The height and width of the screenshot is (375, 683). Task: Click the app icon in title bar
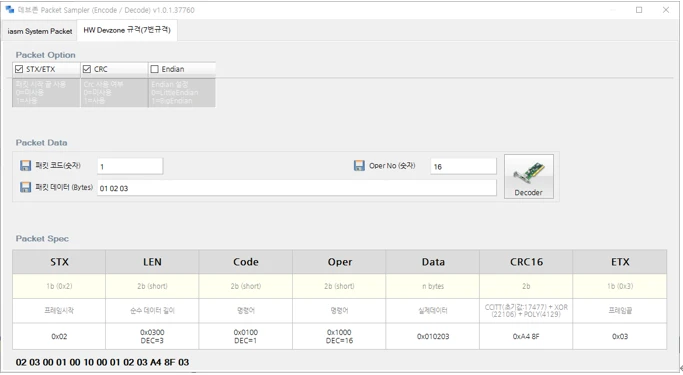pyautogui.click(x=10, y=10)
